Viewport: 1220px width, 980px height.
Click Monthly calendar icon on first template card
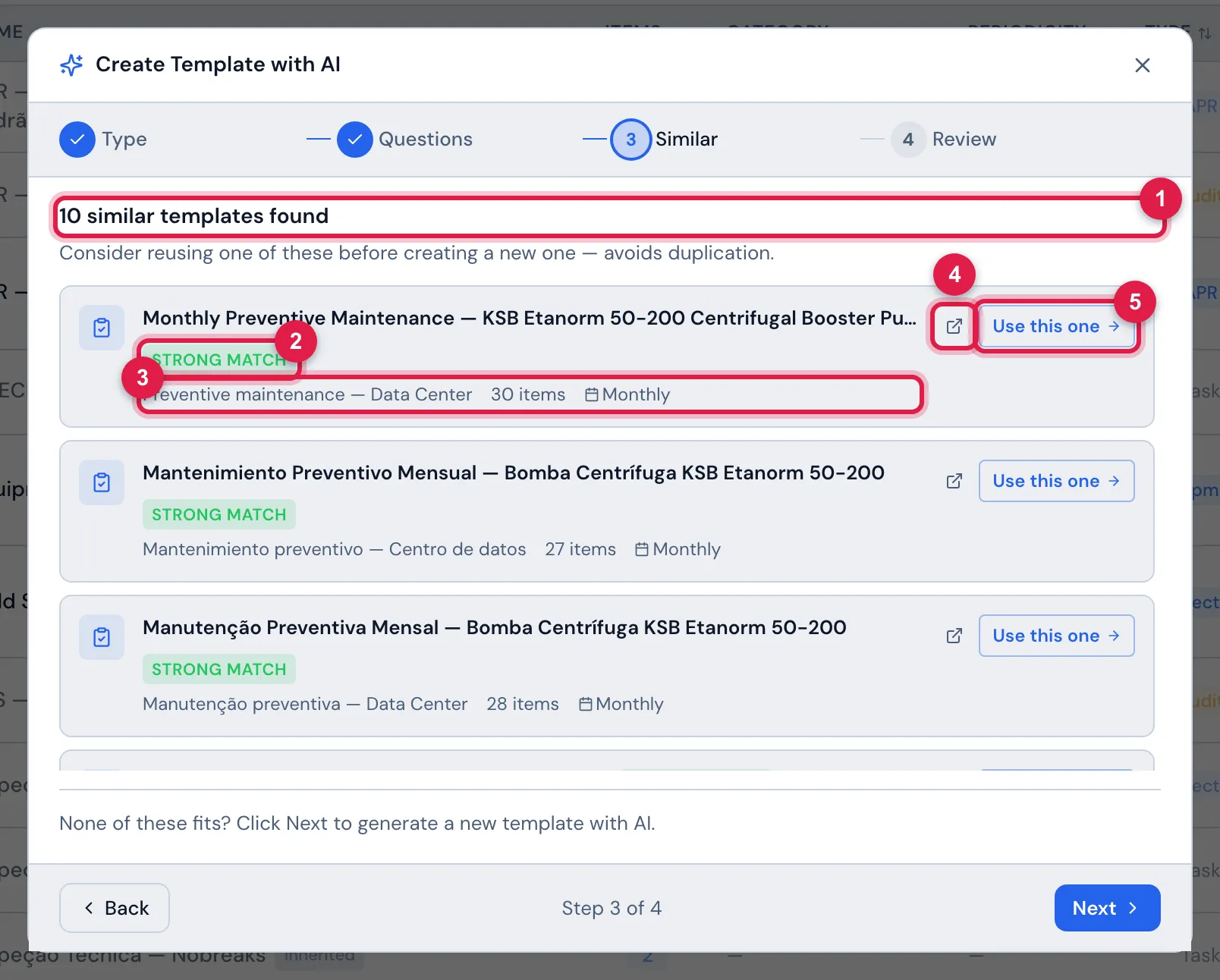(592, 394)
